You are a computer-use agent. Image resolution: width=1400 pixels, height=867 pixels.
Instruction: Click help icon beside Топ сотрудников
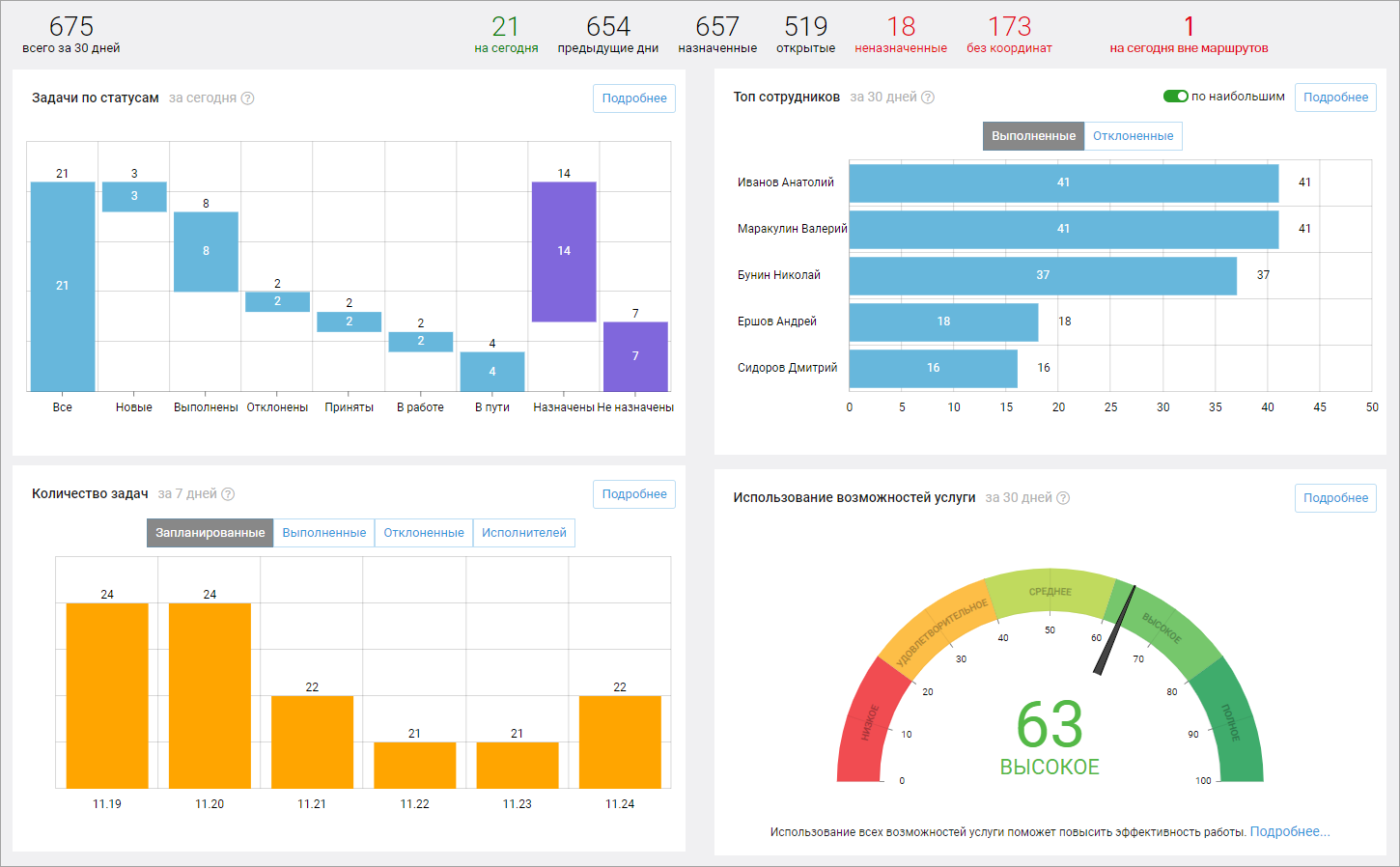coord(928,98)
